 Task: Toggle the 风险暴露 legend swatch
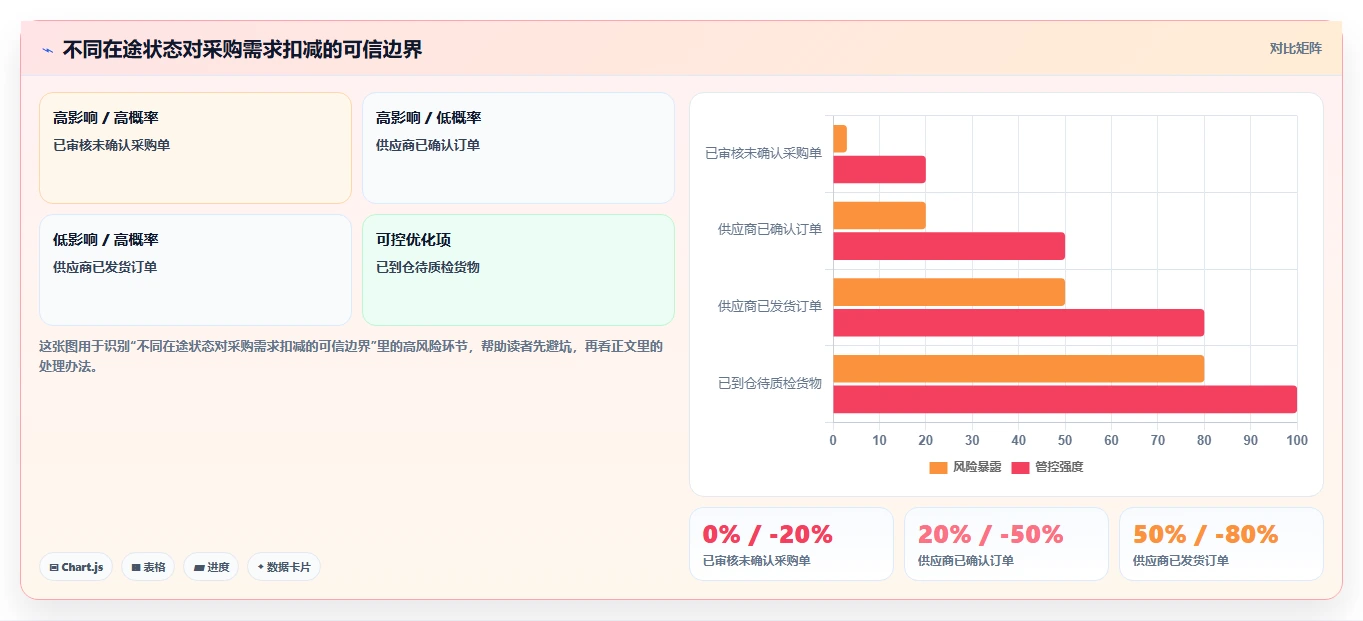pyautogui.click(x=938, y=468)
